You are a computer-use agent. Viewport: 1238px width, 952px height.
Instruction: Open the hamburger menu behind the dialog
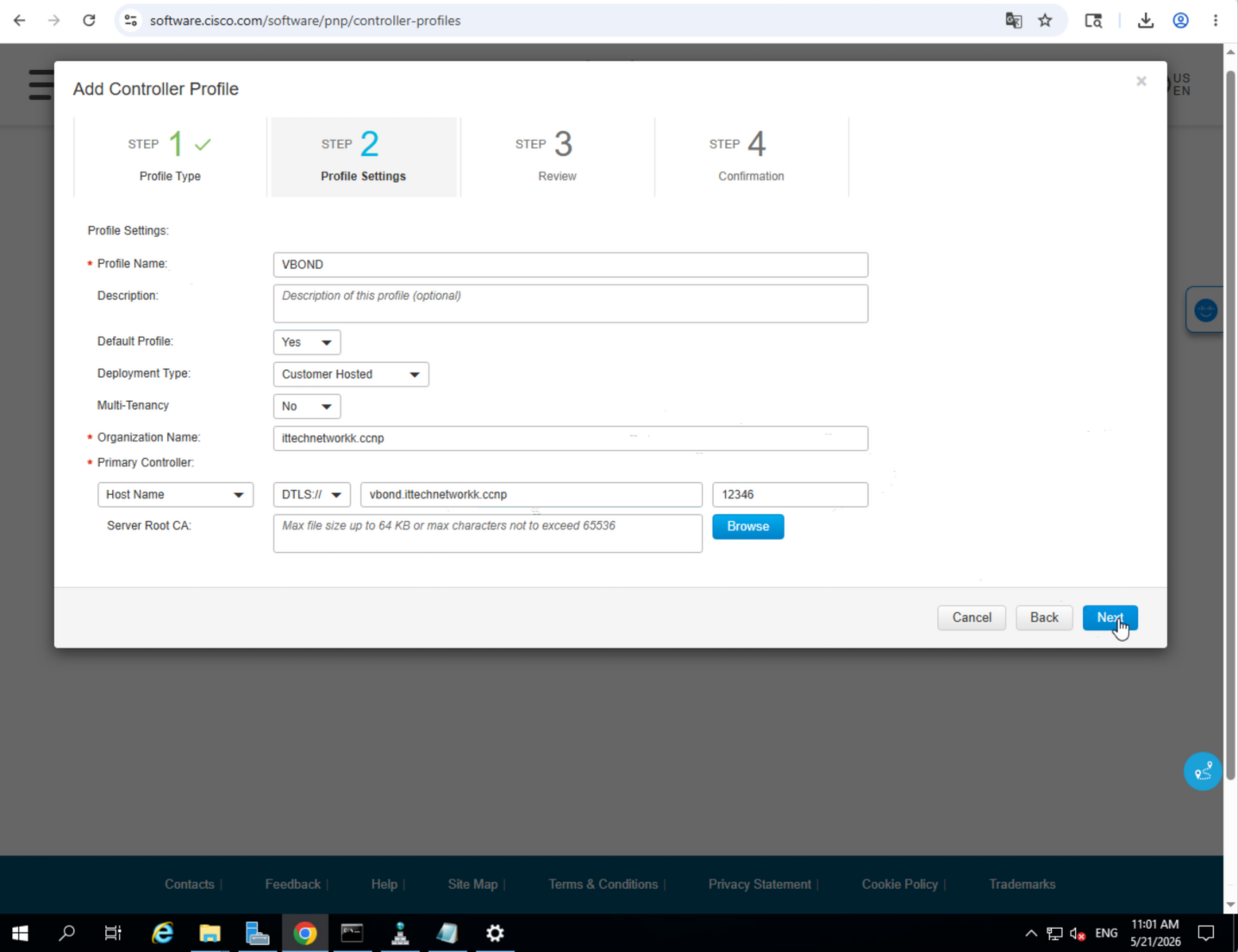(x=41, y=85)
